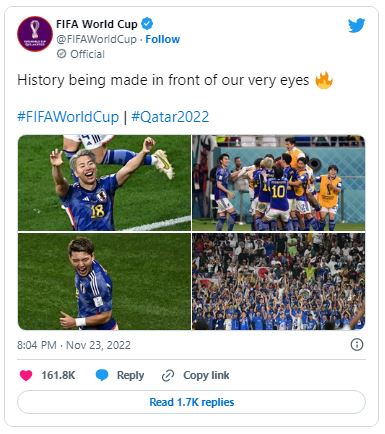Click the Official checkmark icon
Viewport: 385px width, 434px height.
click(x=61, y=54)
